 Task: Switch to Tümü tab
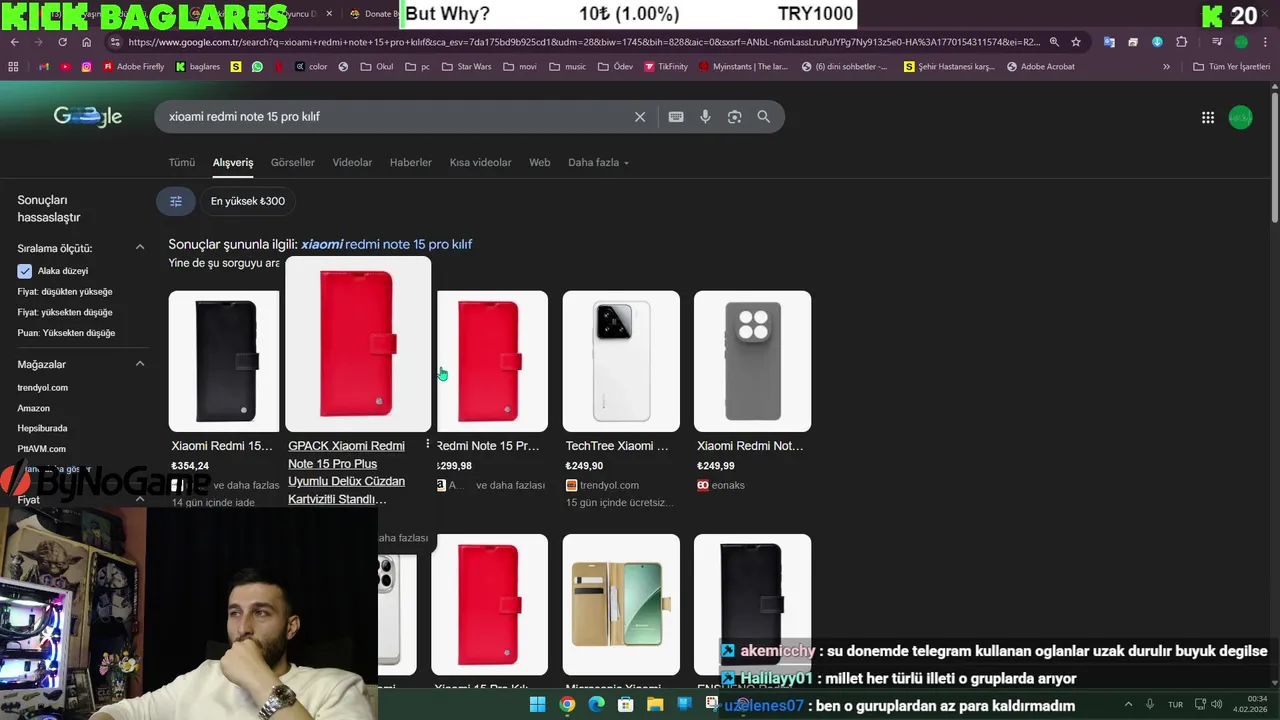point(182,162)
